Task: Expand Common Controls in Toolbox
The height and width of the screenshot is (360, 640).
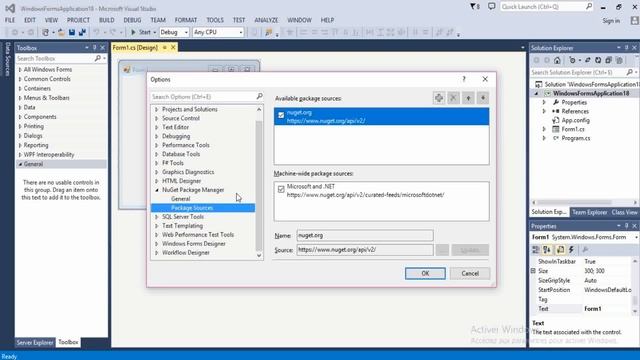Action: (x=20, y=79)
